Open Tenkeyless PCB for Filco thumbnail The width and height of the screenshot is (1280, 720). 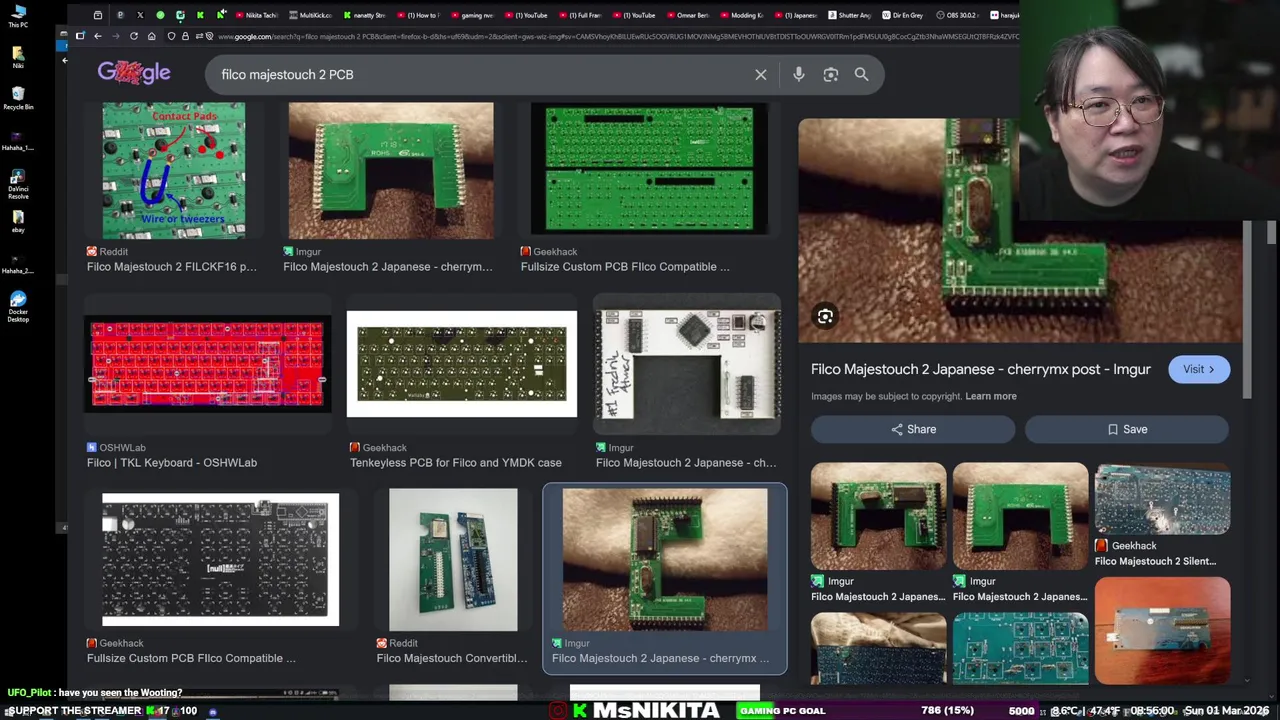pyautogui.click(x=461, y=364)
